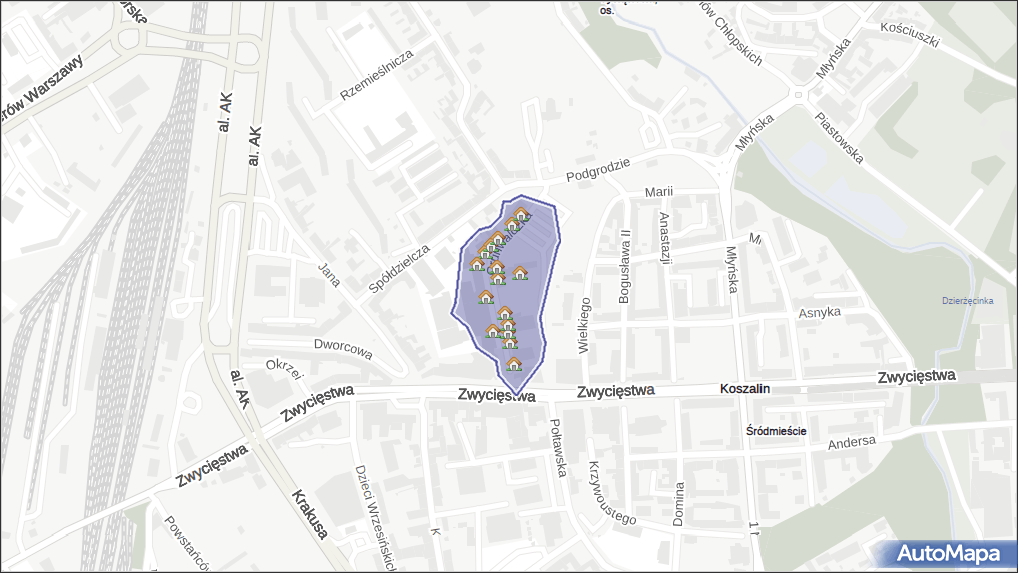Click the Spółdzielcza street name
The width and height of the screenshot is (1018, 573).
coord(399,268)
